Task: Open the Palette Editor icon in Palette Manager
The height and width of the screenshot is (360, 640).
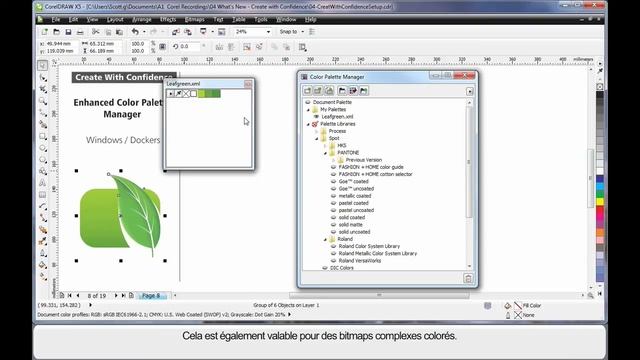Action: [x=353, y=91]
